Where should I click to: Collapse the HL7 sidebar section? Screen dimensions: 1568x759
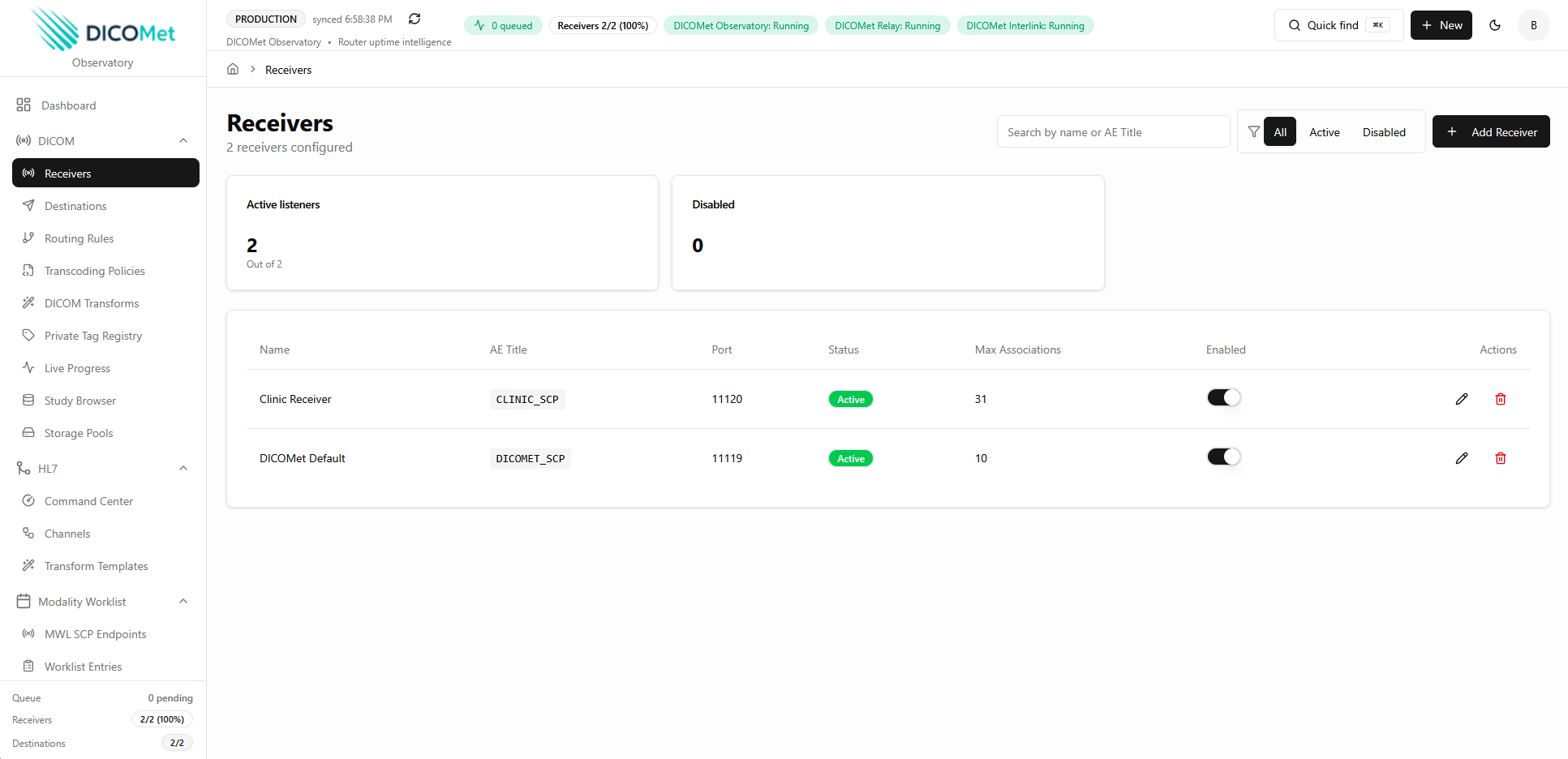tap(183, 469)
